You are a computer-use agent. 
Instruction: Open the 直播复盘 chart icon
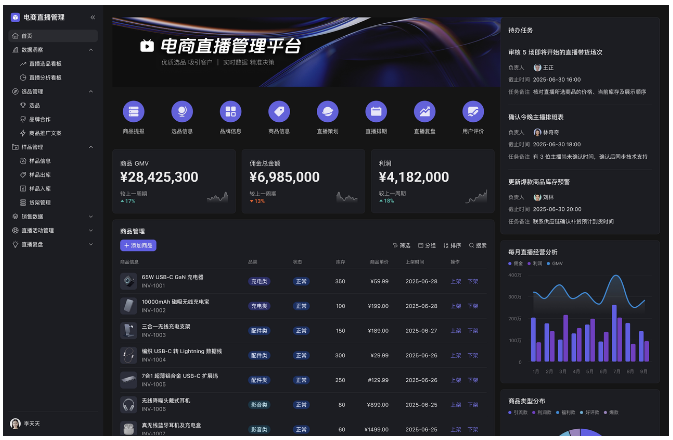point(424,112)
